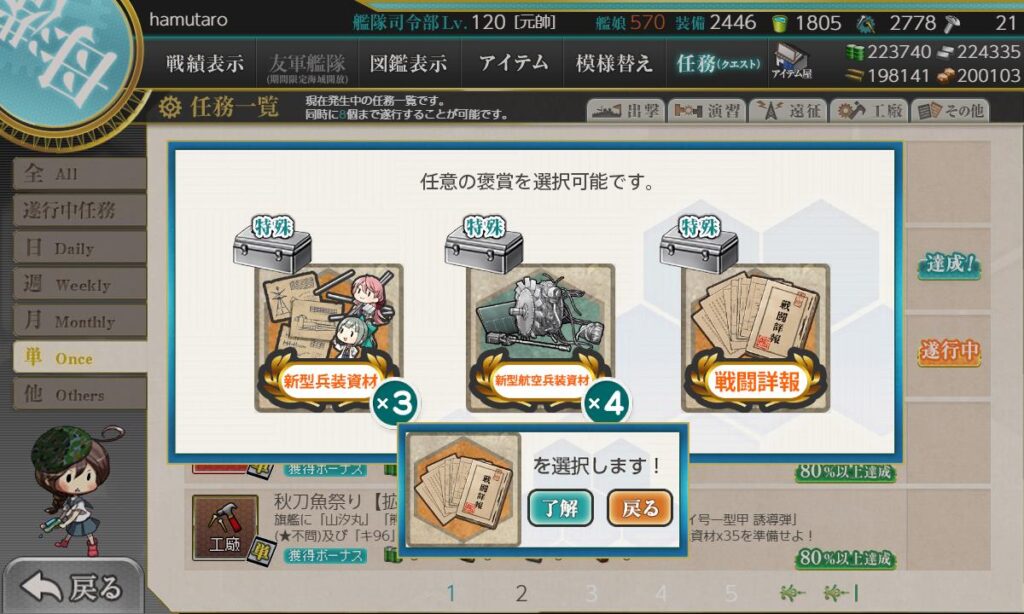Image resolution: width=1024 pixels, height=614 pixels.
Task: Click the 工廠 quest hammer icon
Action: coord(225,527)
